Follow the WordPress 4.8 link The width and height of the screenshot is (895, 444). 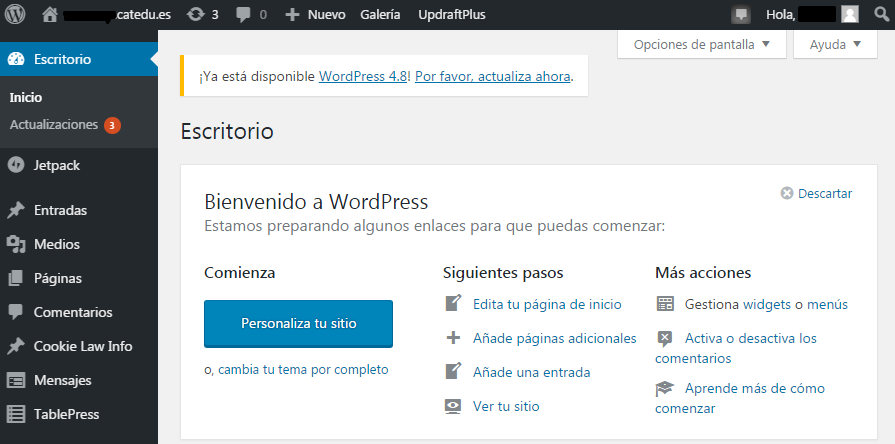[x=362, y=76]
